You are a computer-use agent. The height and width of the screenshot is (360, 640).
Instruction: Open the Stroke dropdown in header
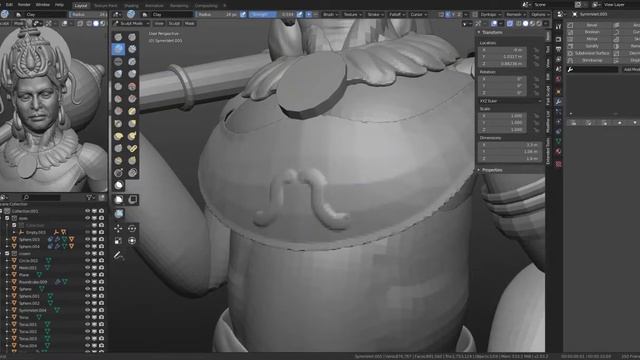(376, 14)
